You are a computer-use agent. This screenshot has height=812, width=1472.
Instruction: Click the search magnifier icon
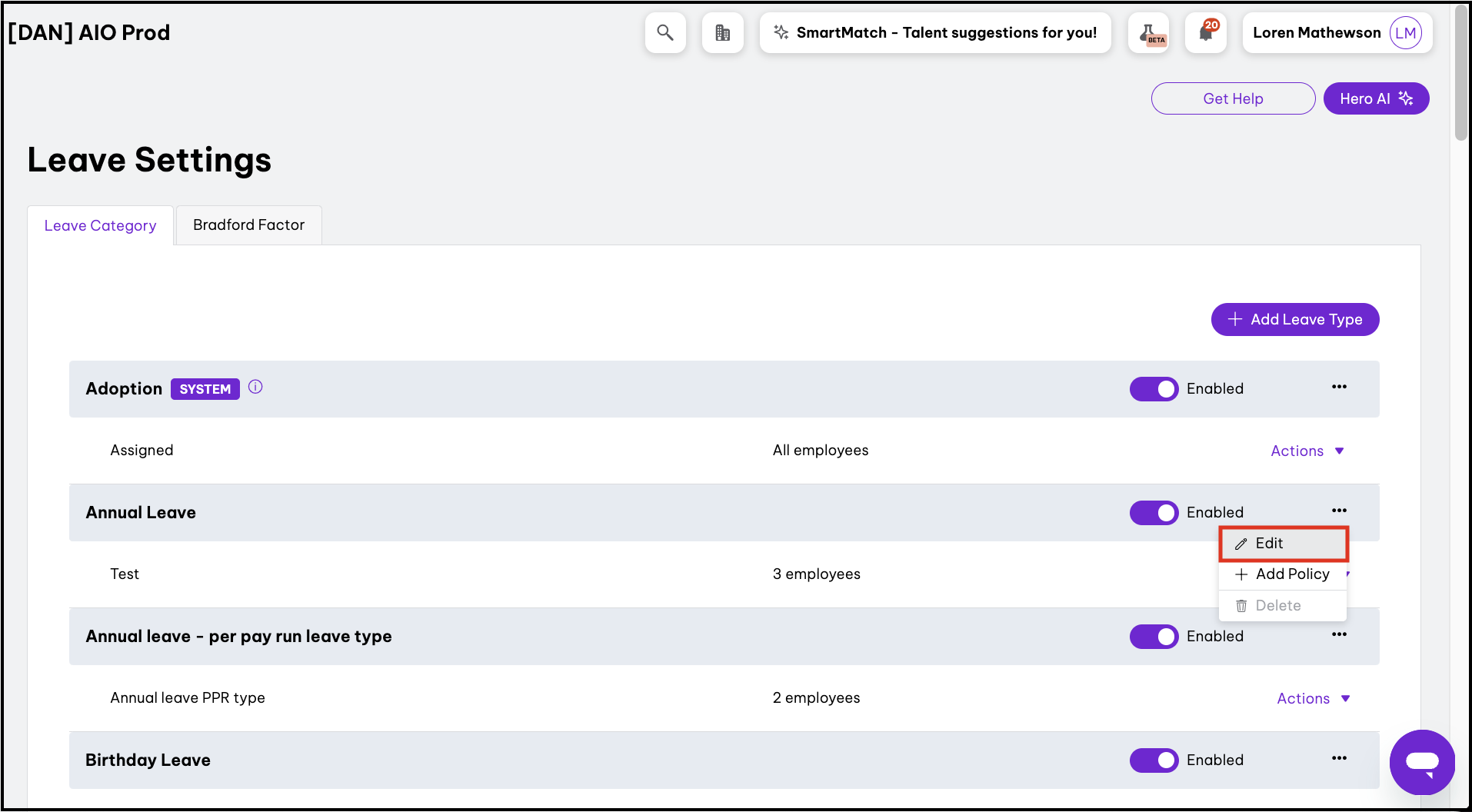tap(665, 33)
